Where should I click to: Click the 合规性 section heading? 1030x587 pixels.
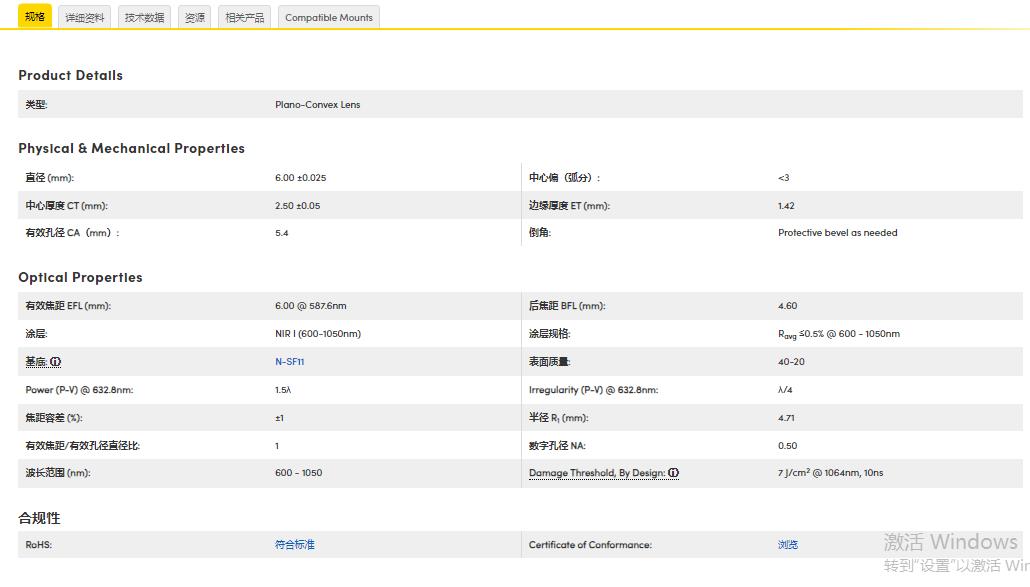click(39, 518)
